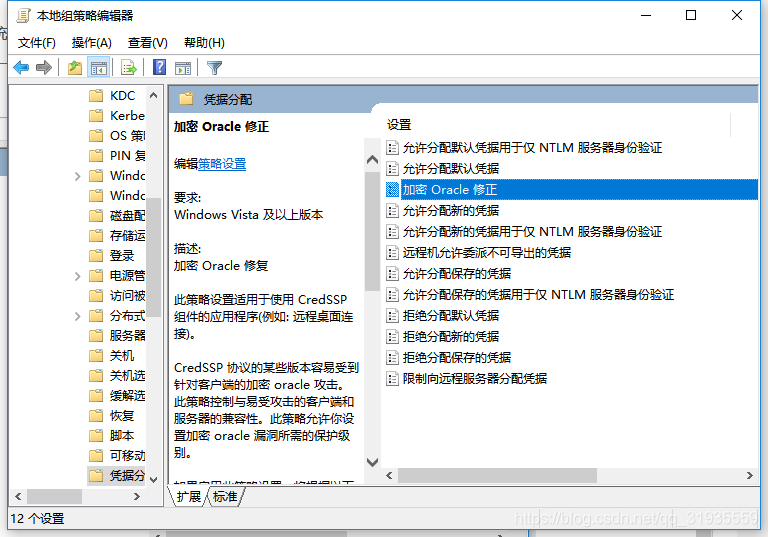Click the settings list horizontal scrollbar thumb
768x537 pixels.
[x=497, y=475]
